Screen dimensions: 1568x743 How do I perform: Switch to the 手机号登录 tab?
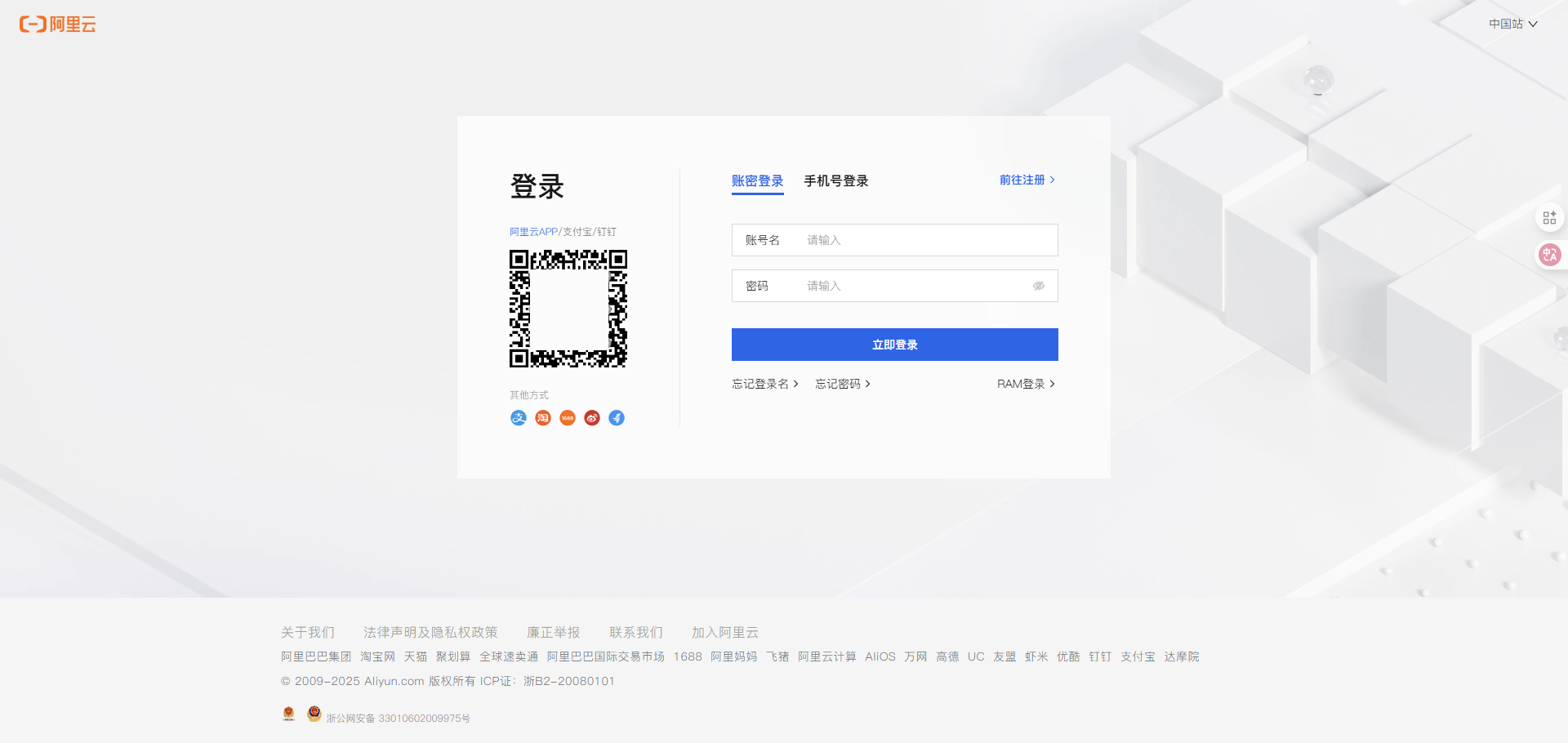pyautogui.click(x=835, y=181)
